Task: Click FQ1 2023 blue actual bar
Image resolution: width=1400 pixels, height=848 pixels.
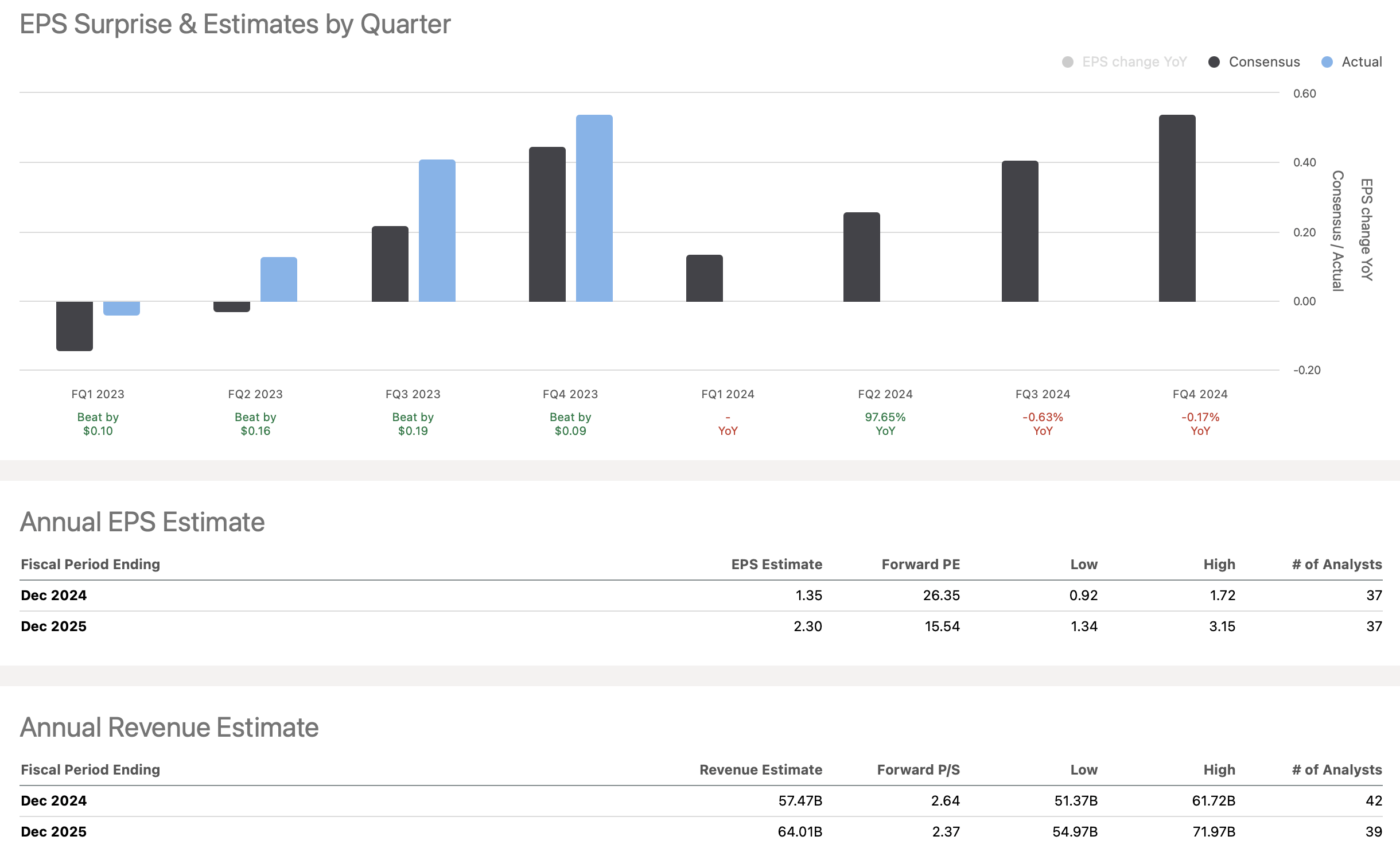Action: (122, 308)
